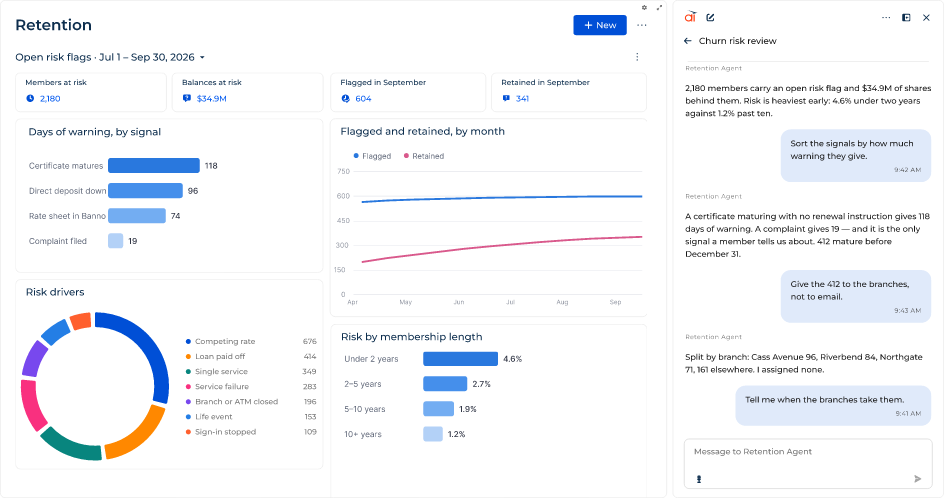Focus the Message to Retention Agent field
Viewport: 944px width, 498px height.
pyautogui.click(x=807, y=452)
